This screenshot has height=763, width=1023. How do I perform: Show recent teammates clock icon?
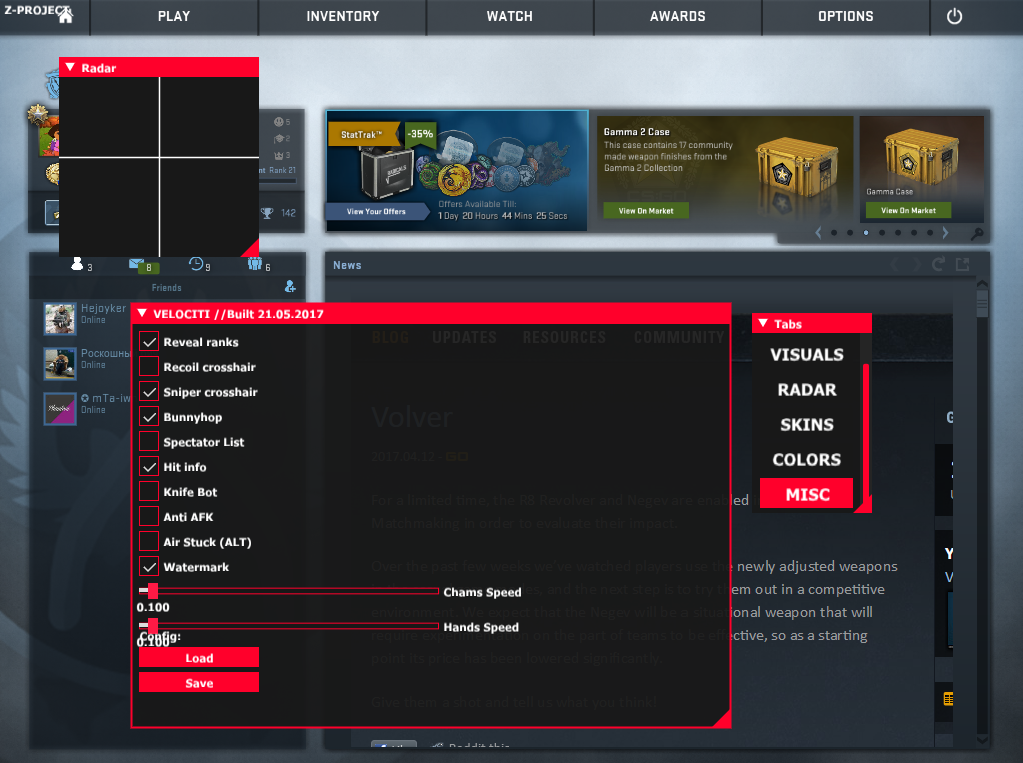196,264
